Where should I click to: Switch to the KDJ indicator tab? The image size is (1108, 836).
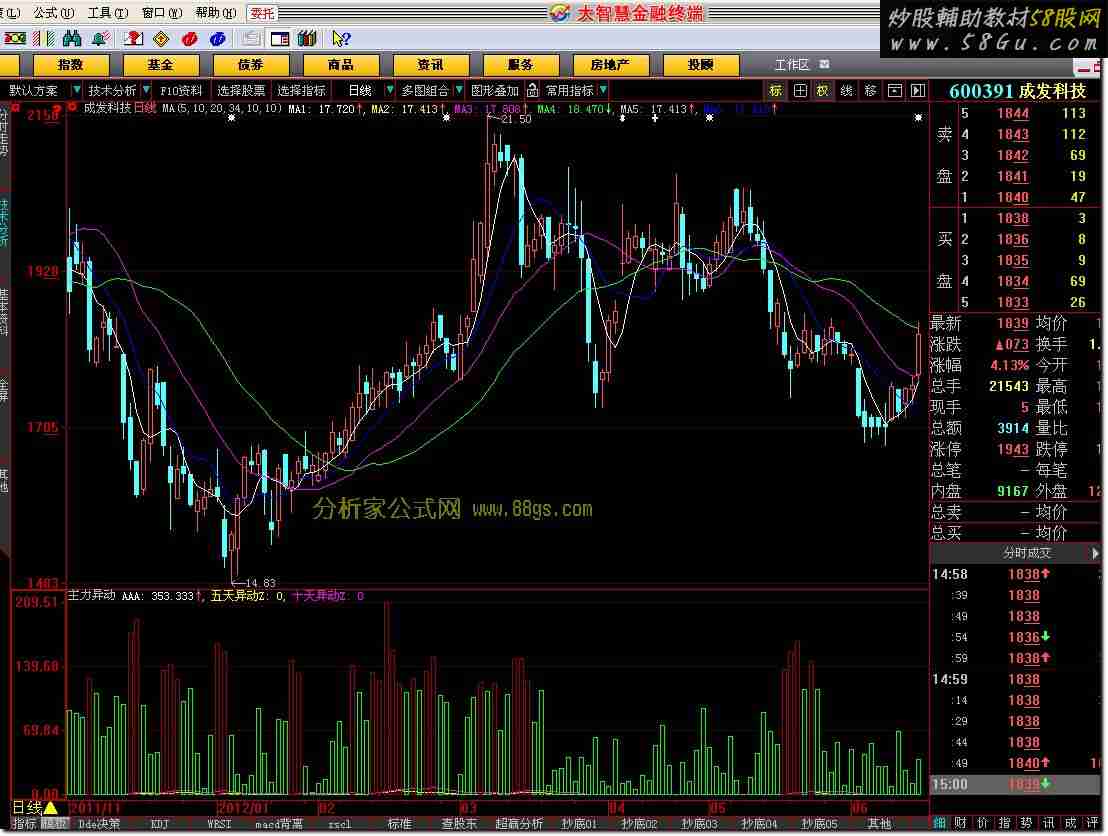[x=160, y=824]
